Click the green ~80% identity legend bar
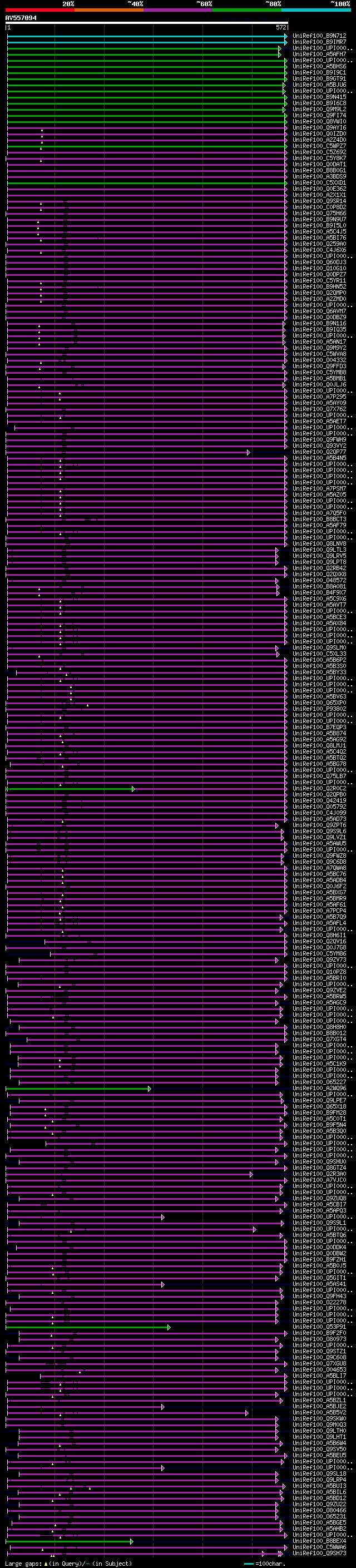 (246, 10)
